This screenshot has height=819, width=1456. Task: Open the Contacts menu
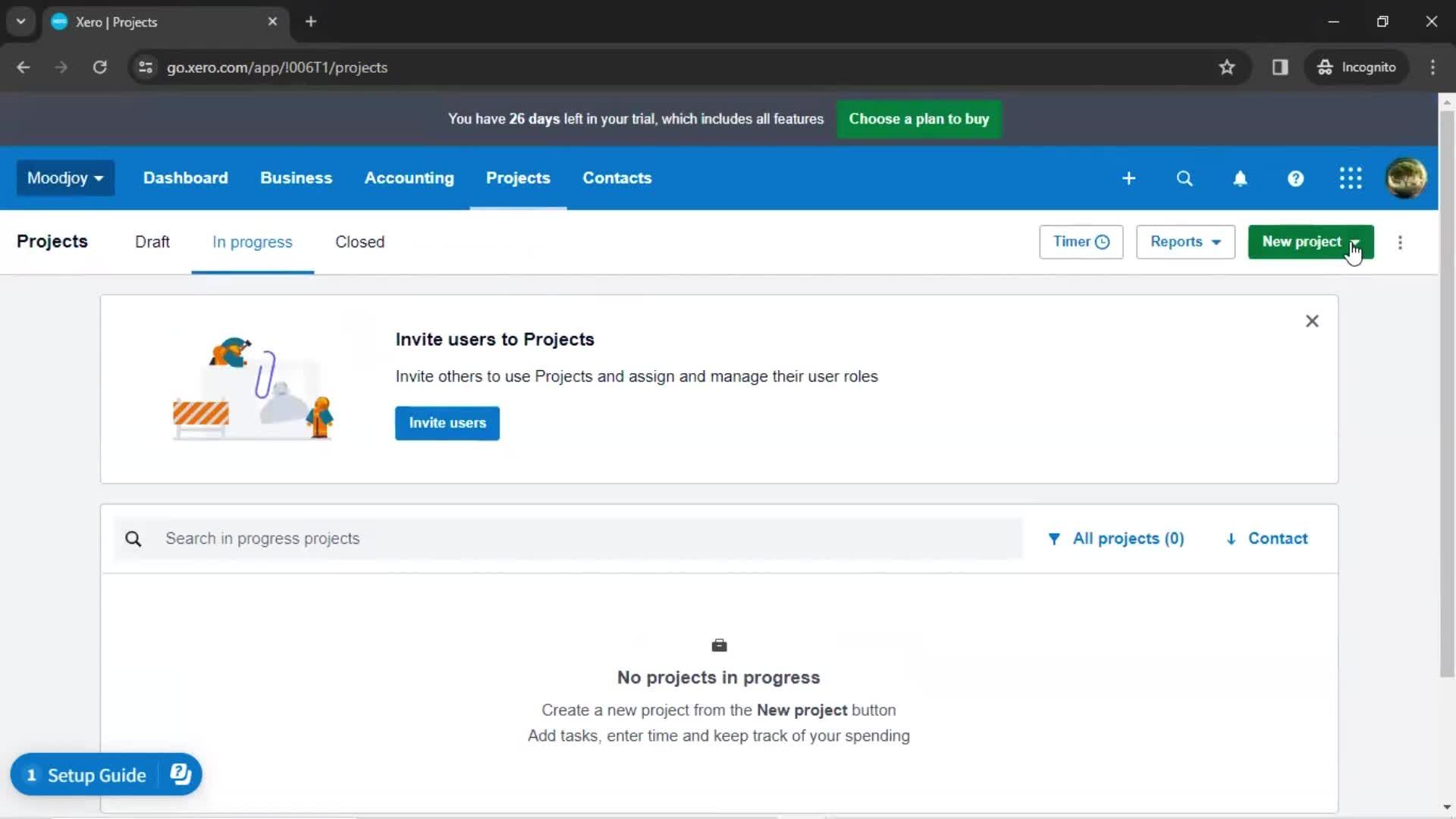click(x=617, y=178)
